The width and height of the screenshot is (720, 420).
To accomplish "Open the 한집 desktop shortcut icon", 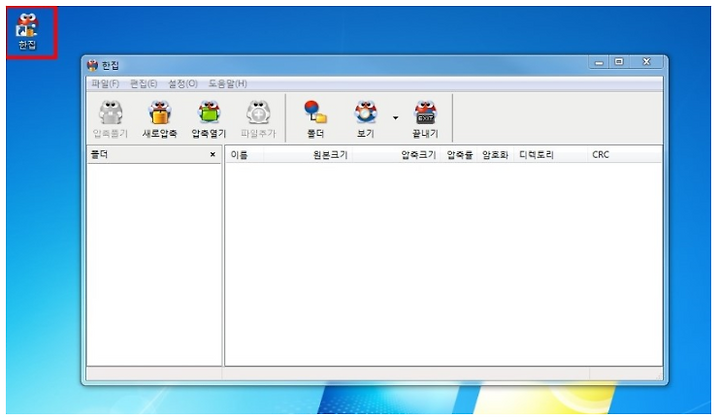I will tap(27, 31).
